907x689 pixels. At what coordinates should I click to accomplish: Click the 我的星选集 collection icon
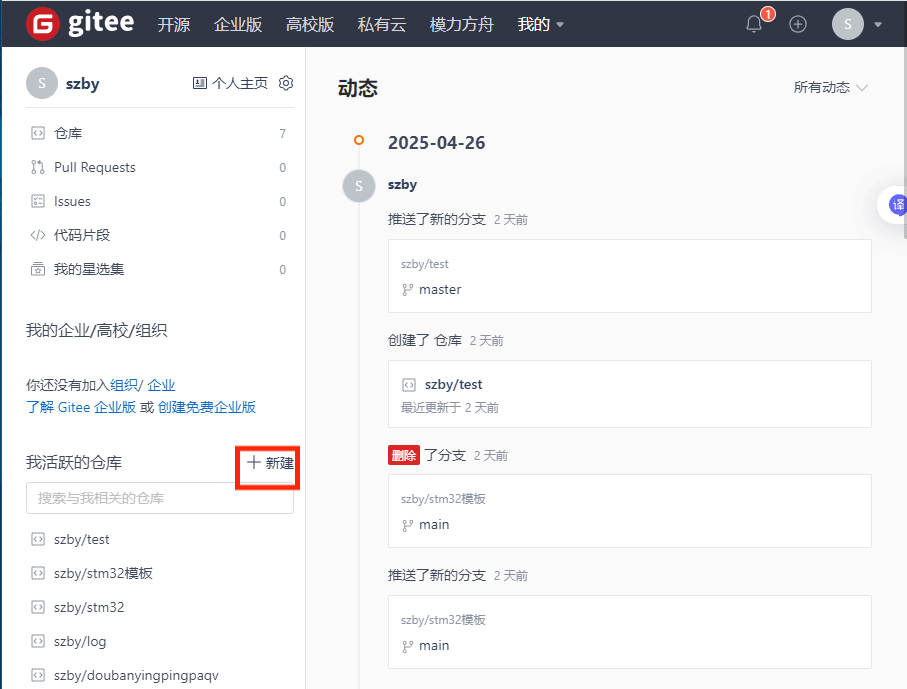[x=38, y=270]
